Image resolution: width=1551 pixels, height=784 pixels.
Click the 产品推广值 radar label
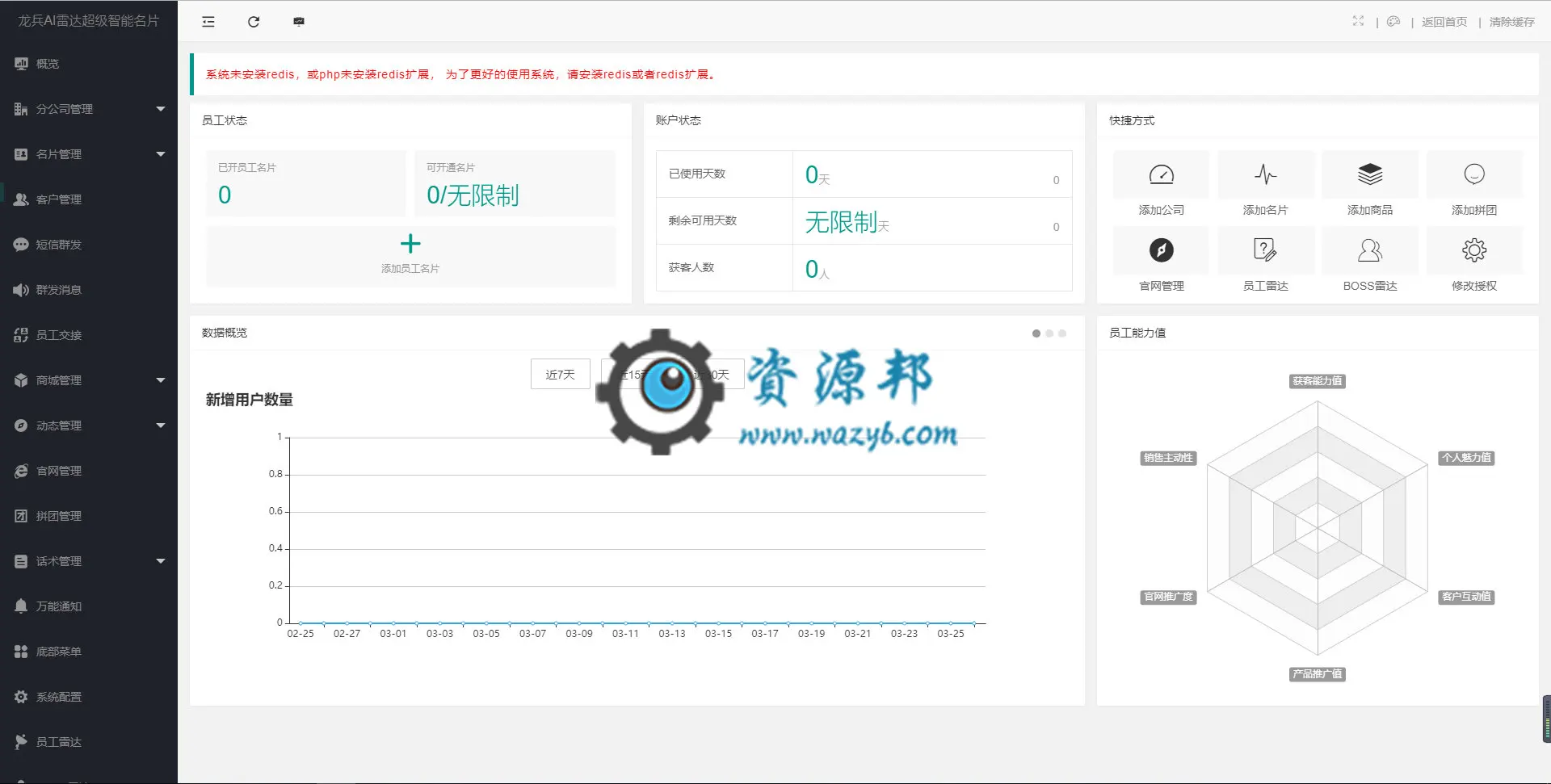(x=1318, y=674)
